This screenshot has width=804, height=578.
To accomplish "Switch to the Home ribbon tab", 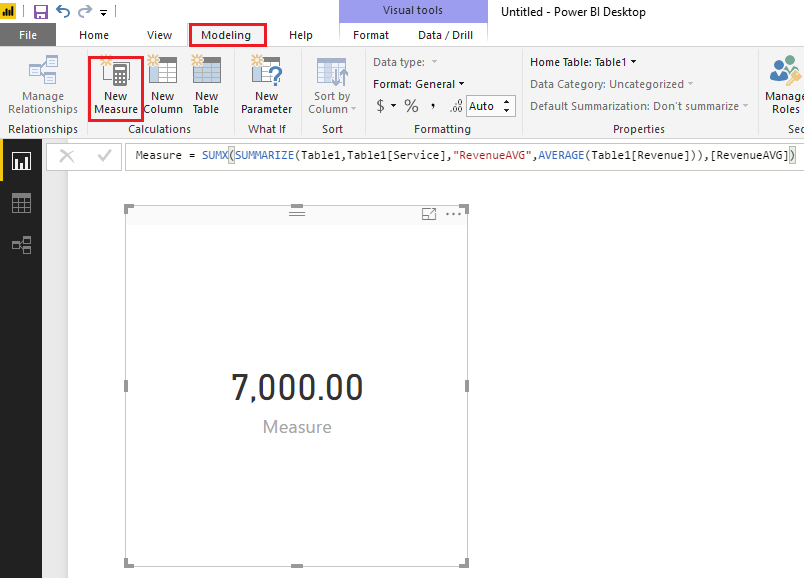I will (94, 35).
